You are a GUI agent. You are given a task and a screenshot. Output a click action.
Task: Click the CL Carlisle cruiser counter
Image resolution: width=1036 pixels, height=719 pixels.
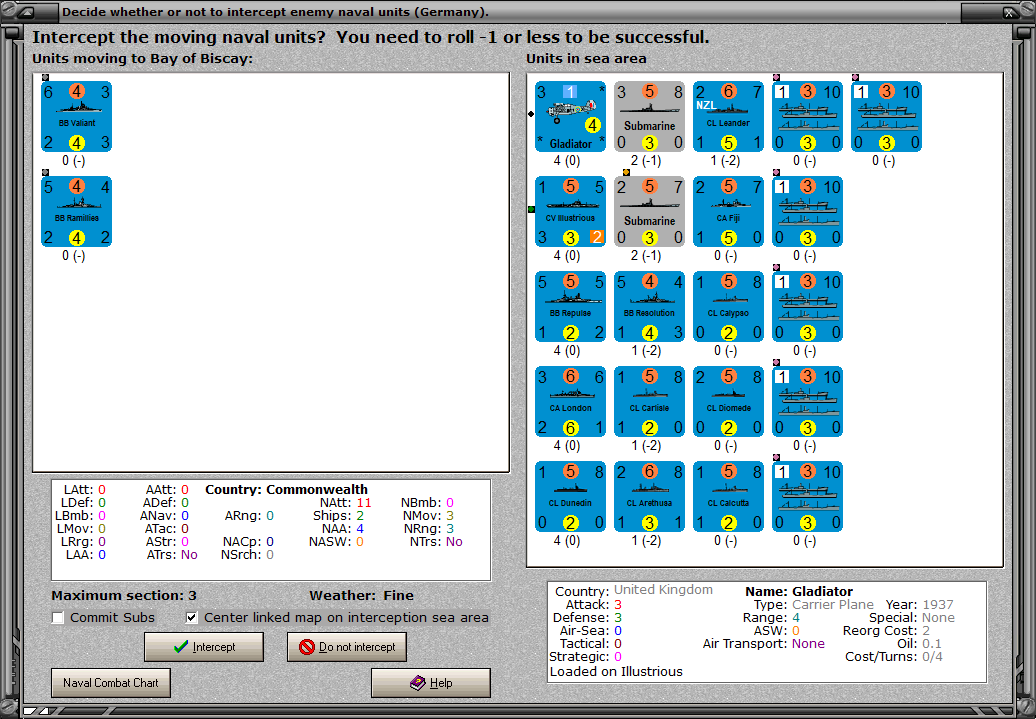(x=649, y=402)
